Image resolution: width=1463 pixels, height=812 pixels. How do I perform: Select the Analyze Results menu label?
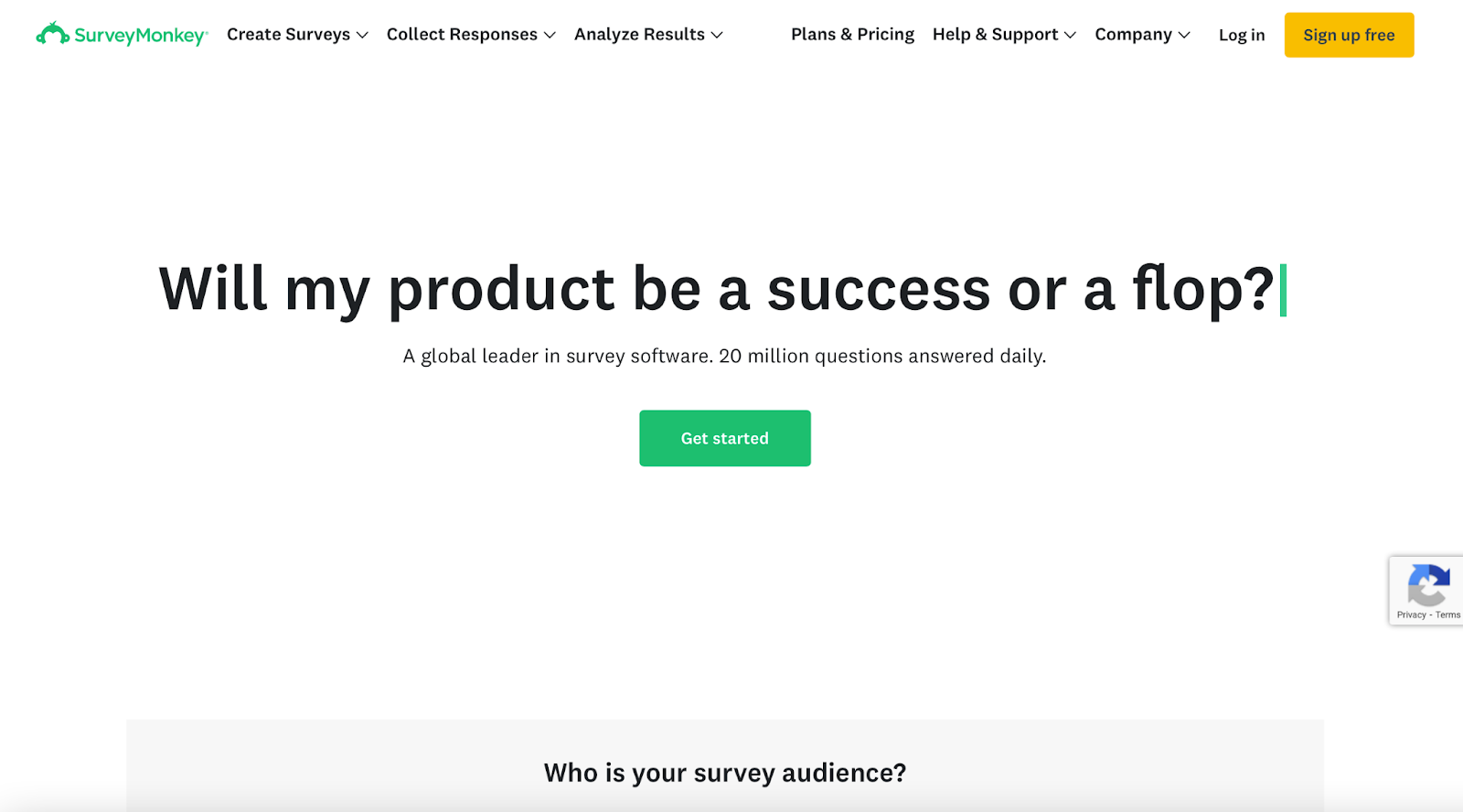tap(639, 35)
